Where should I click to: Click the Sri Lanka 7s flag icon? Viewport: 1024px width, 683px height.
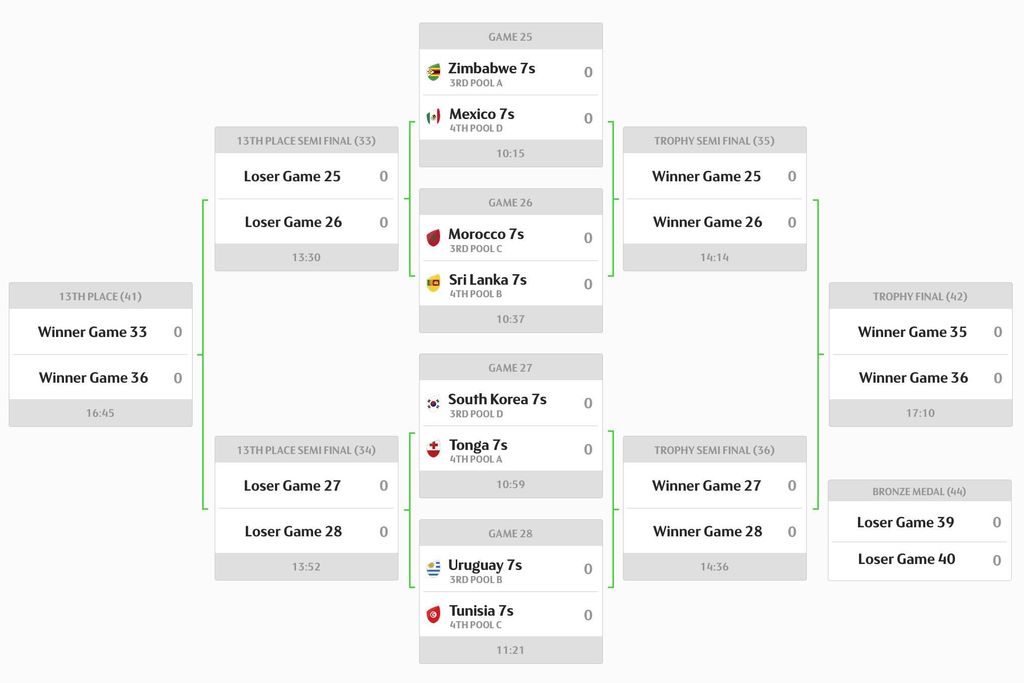click(433, 283)
